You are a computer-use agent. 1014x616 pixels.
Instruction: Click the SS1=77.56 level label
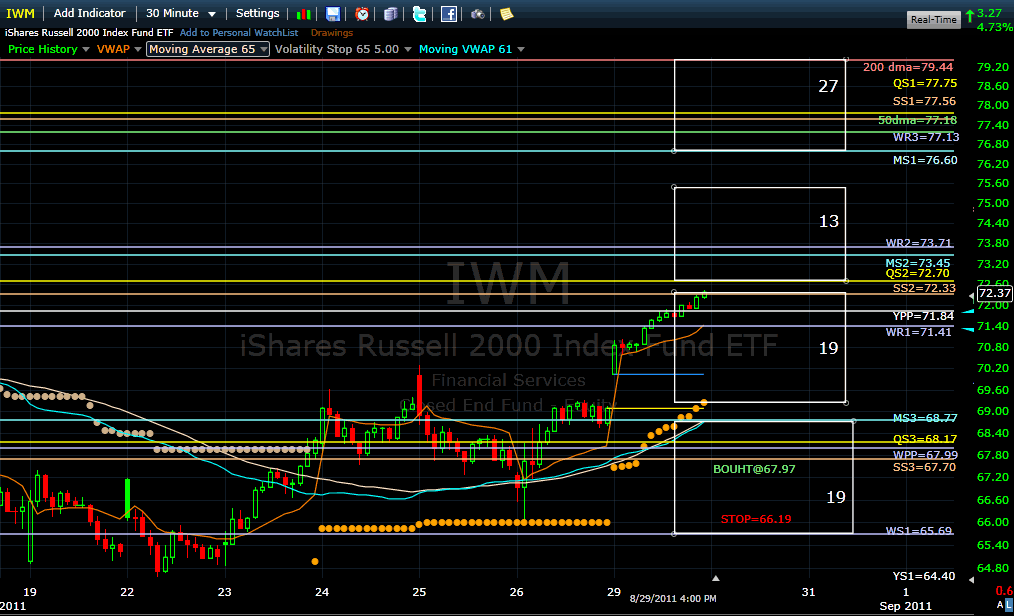(x=924, y=101)
